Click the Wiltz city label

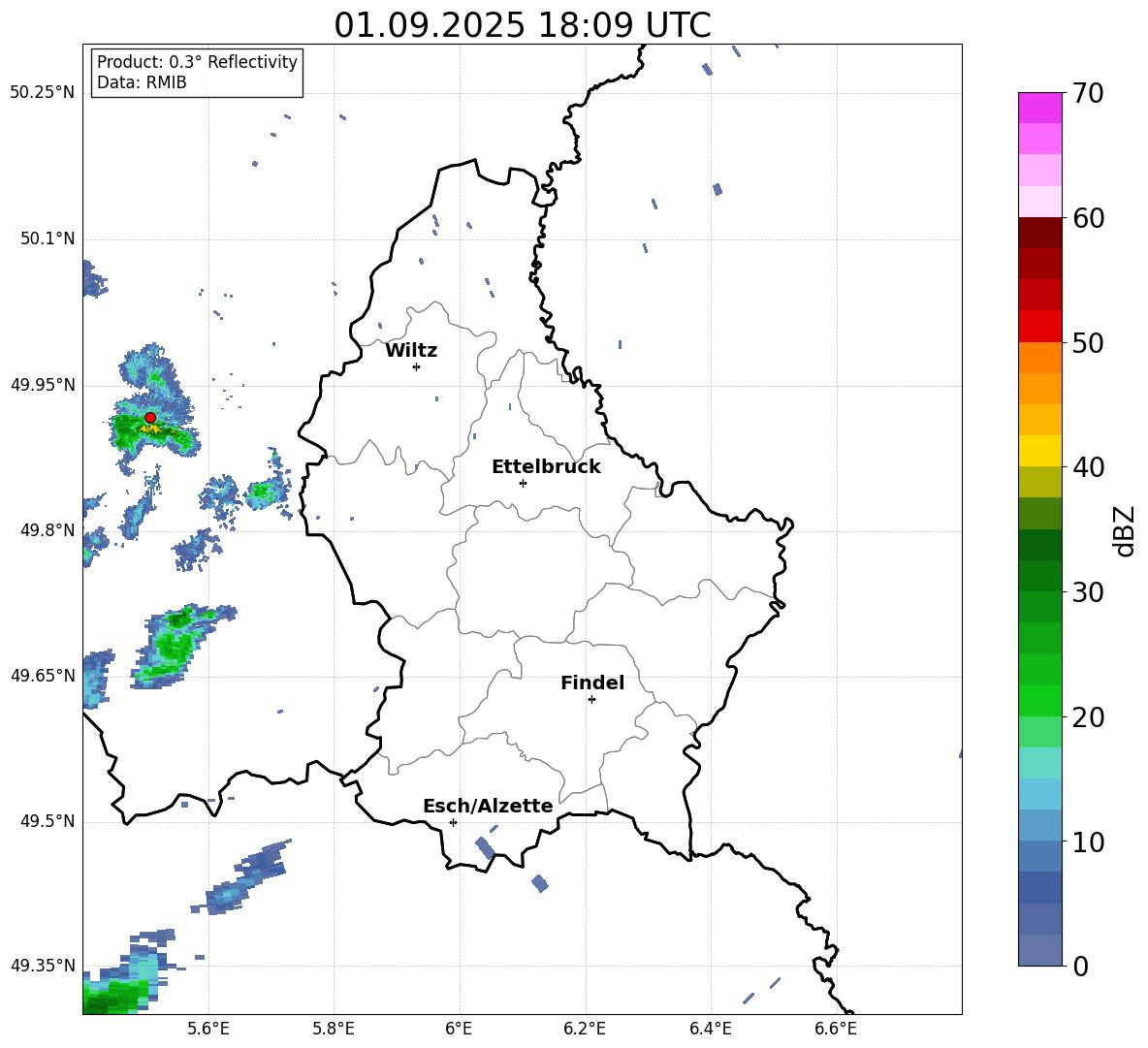pos(411,351)
